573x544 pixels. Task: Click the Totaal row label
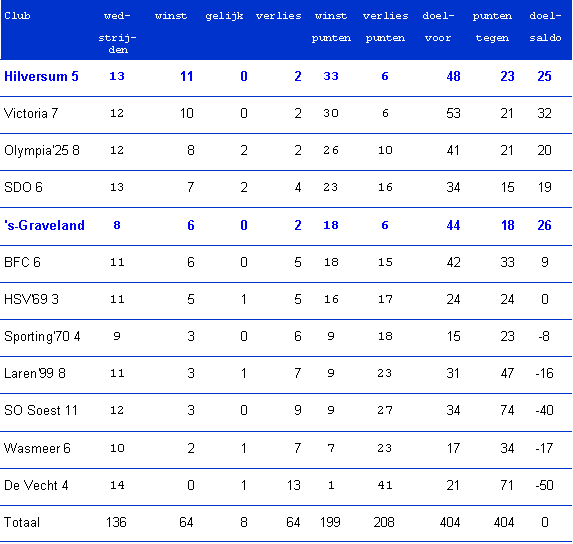pyautogui.click(x=22, y=522)
